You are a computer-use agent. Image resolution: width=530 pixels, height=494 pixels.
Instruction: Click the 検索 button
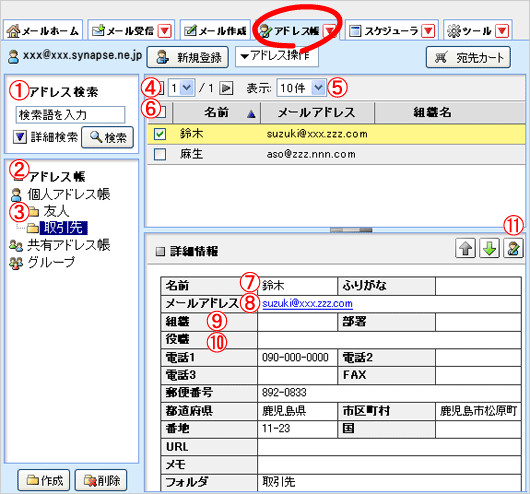[x=107, y=137]
